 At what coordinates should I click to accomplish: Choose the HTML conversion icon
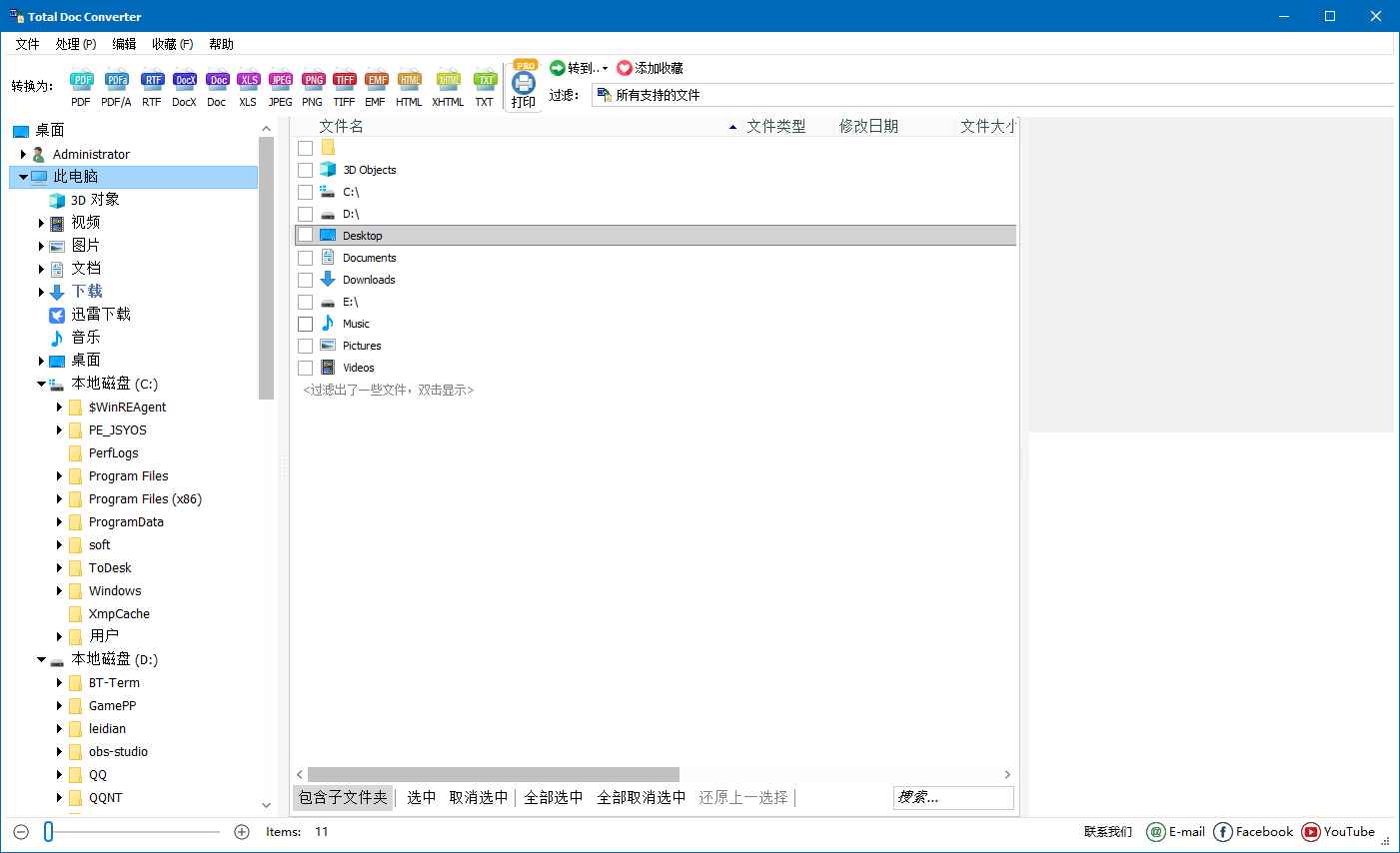tap(410, 85)
